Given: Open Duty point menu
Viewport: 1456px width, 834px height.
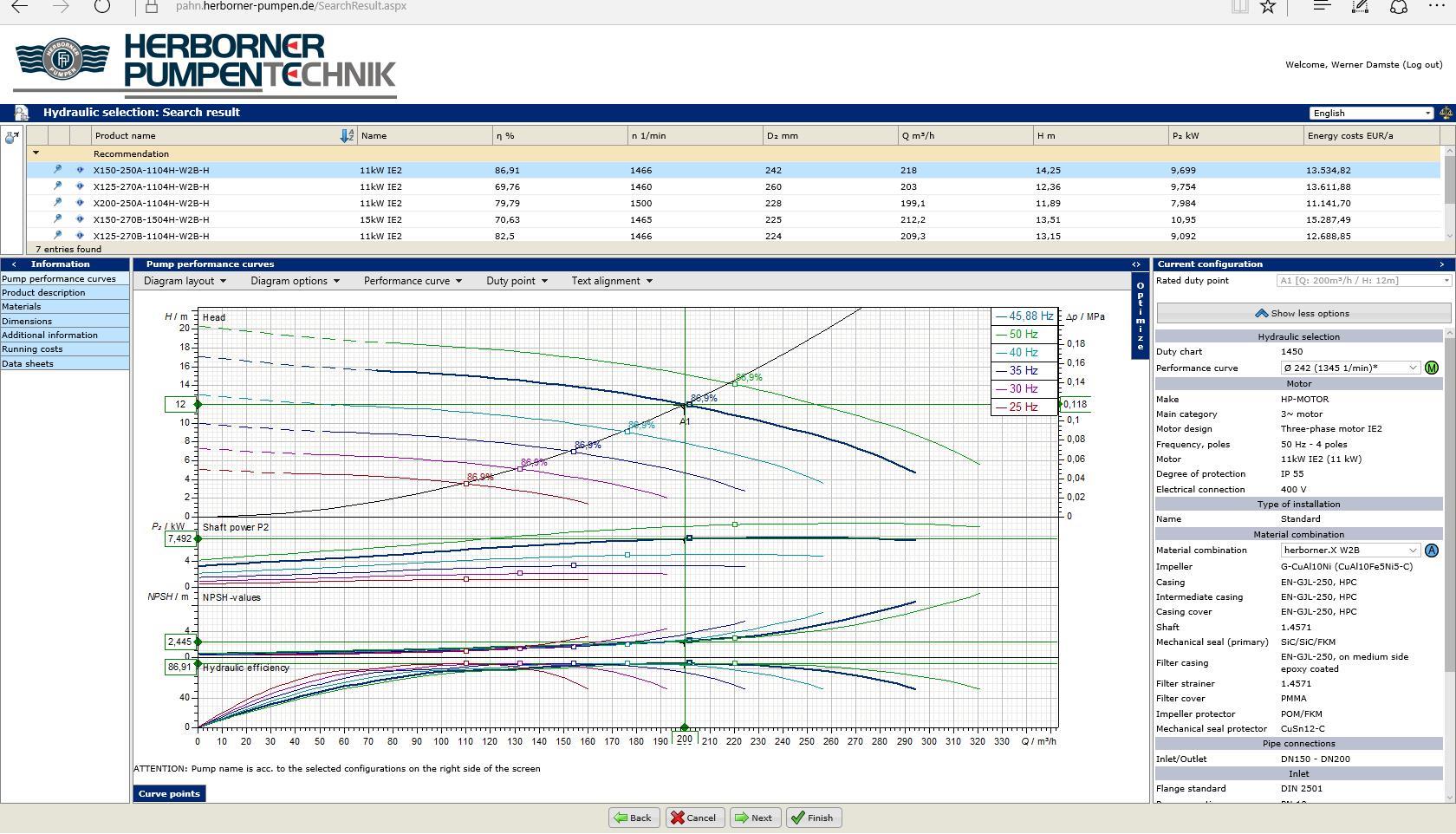Looking at the screenshot, I should tap(517, 281).
